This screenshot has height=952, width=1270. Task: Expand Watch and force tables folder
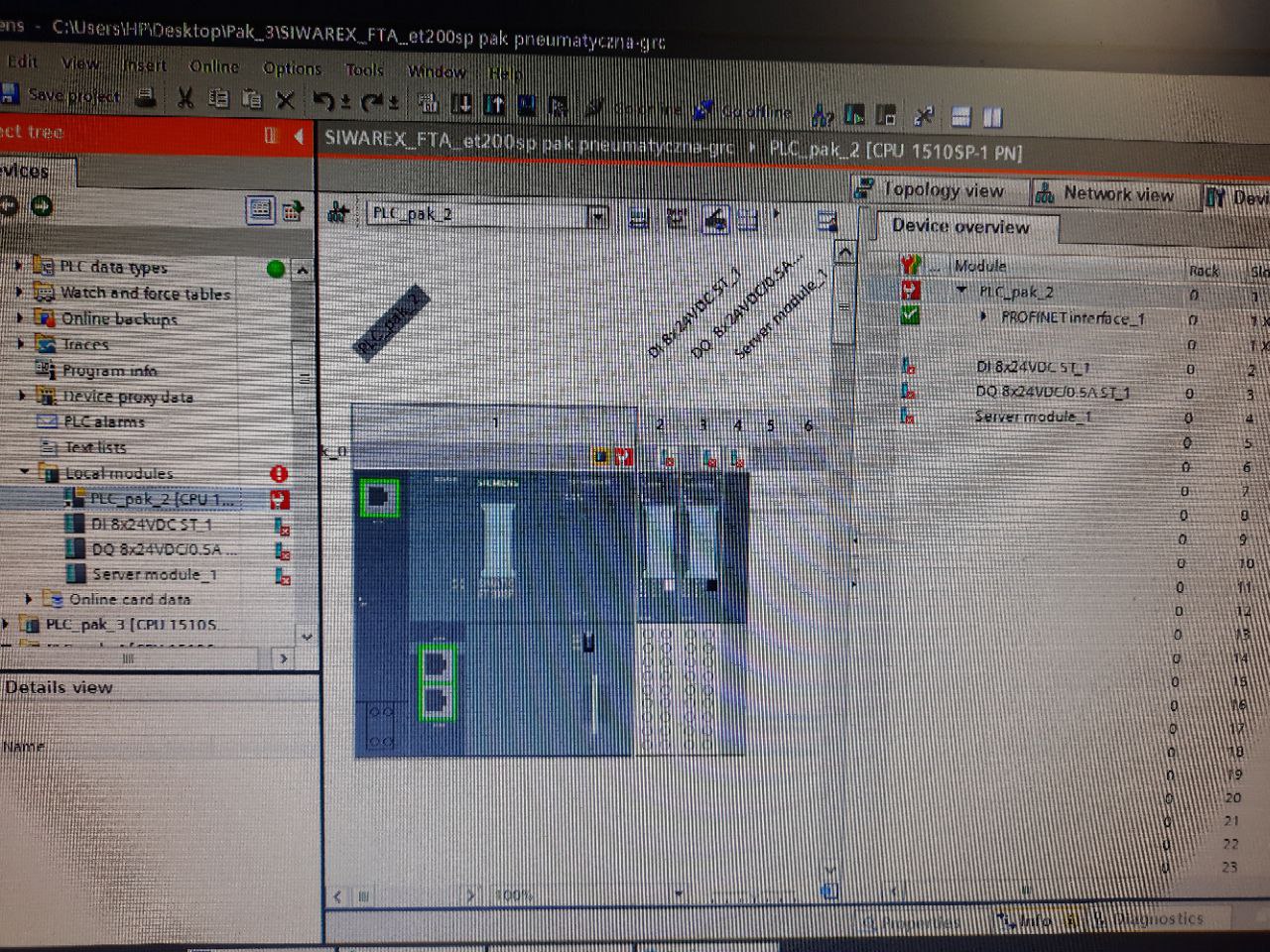pos(19,292)
